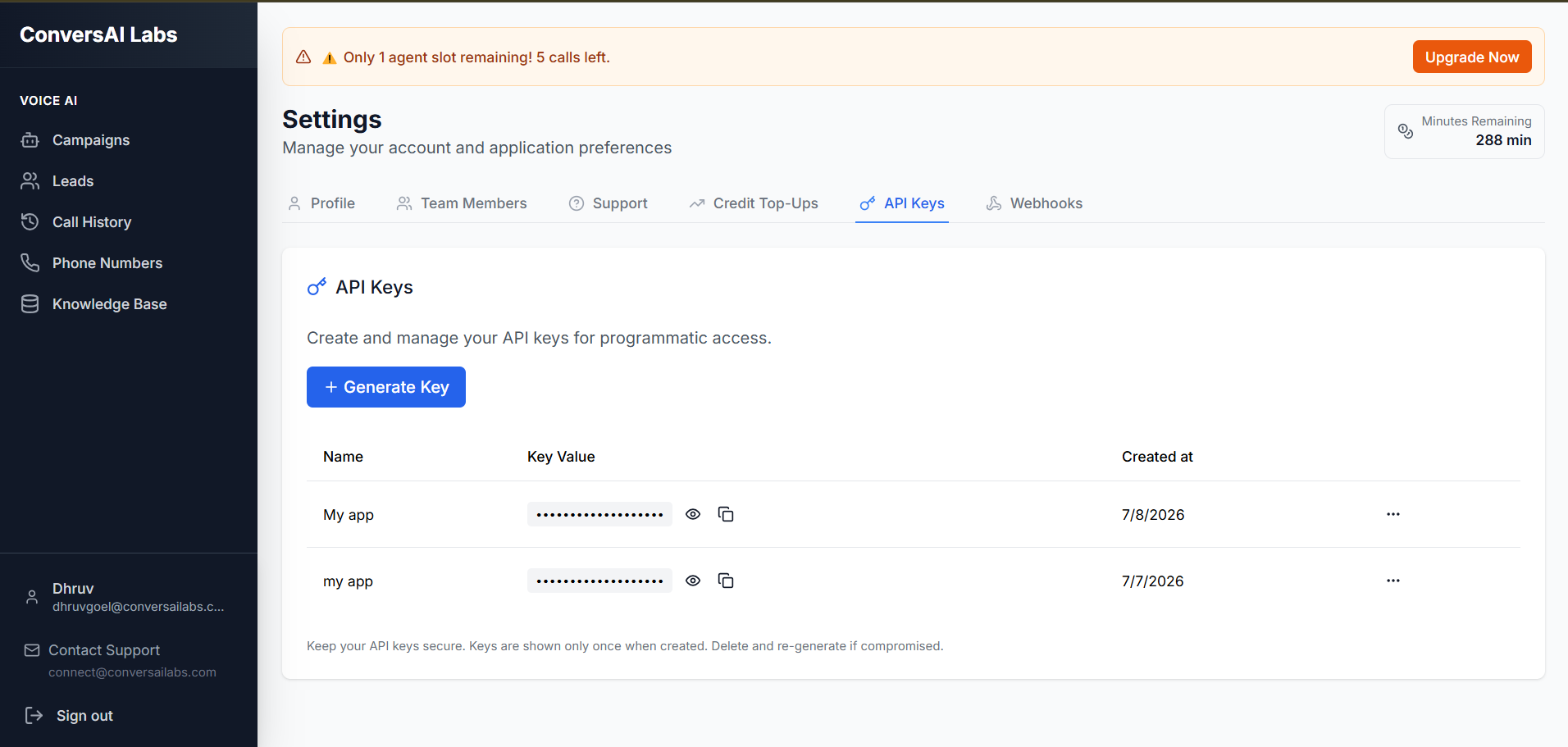The height and width of the screenshot is (747, 1568).
Task: Click the Upgrade Now button
Action: (1472, 57)
